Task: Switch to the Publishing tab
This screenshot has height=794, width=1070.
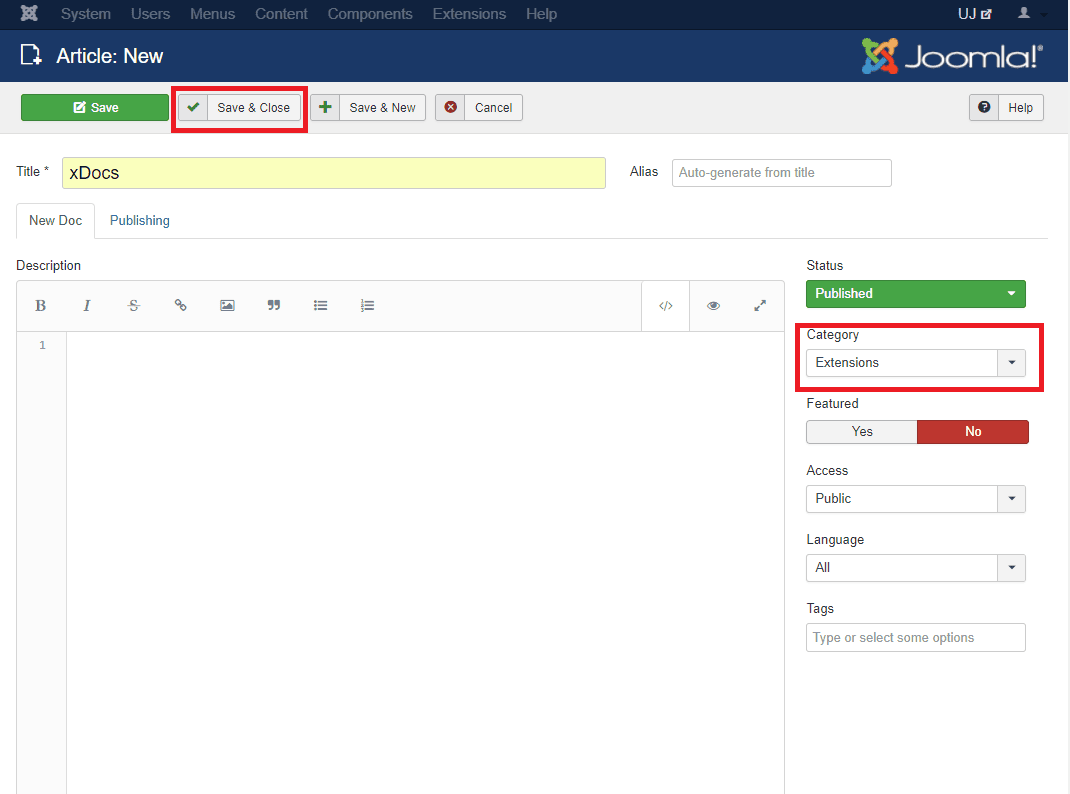Action: click(x=140, y=221)
